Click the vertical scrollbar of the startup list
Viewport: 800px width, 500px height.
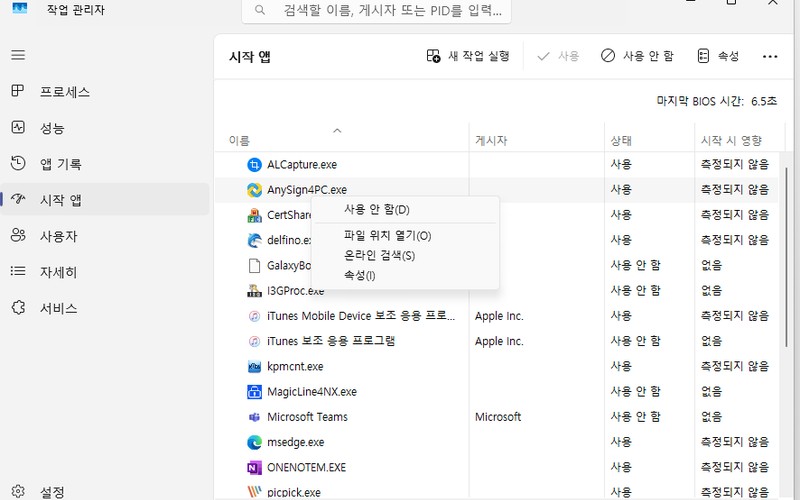pyautogui.click(x=786, y=258)
